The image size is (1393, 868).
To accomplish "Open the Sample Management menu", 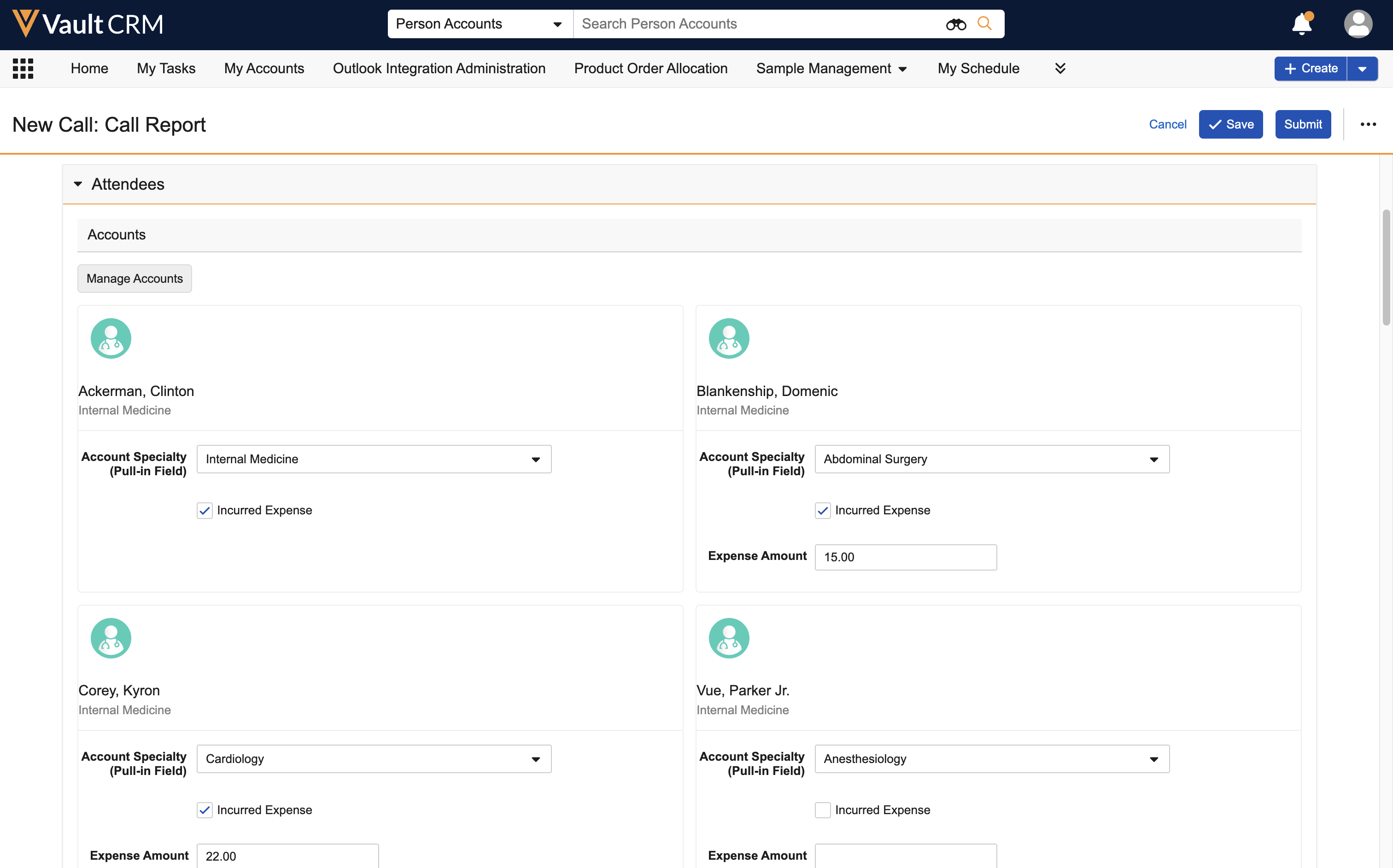I will [831, 68].
